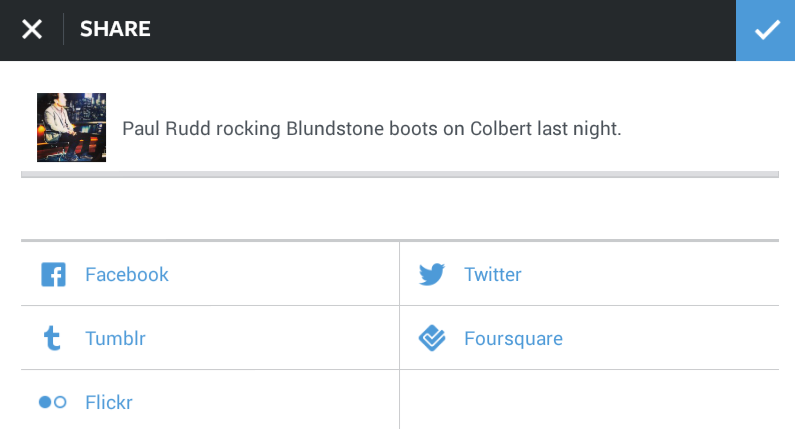
Task: Click the divider between Facebook and Twitter
Action: coord(399,274)
